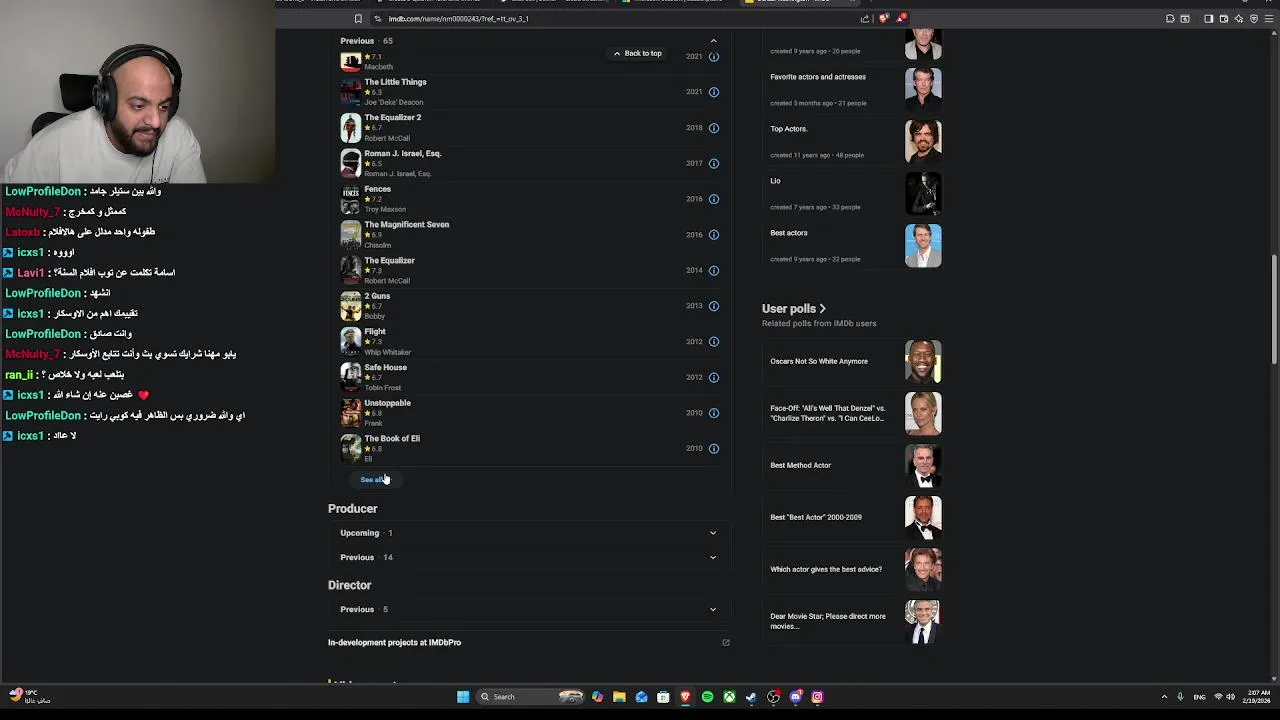Open Favorite actors and actresses list
1280x720 pixels.
point(818,77)
